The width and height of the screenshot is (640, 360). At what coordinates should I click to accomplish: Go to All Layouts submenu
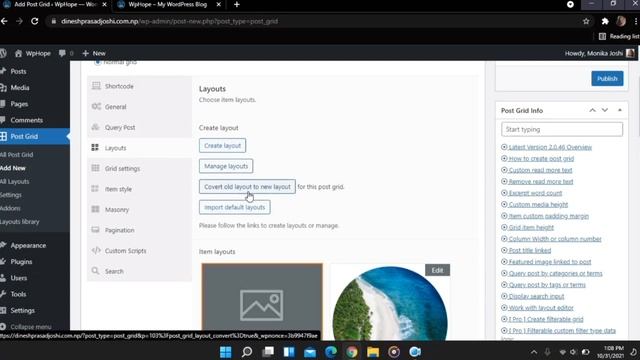pyautogui.click(x=14, y=181)
